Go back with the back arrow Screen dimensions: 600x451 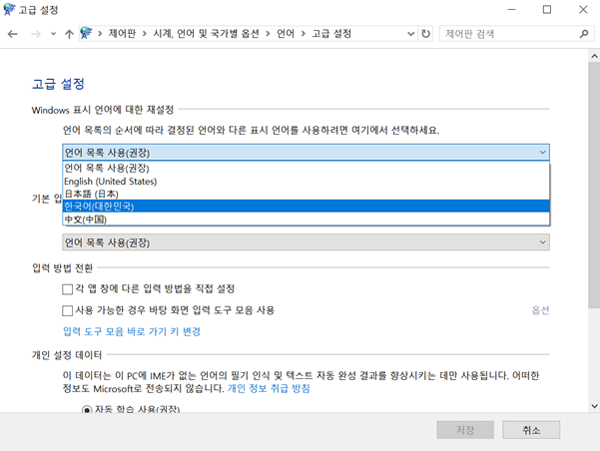pos(13,34)
